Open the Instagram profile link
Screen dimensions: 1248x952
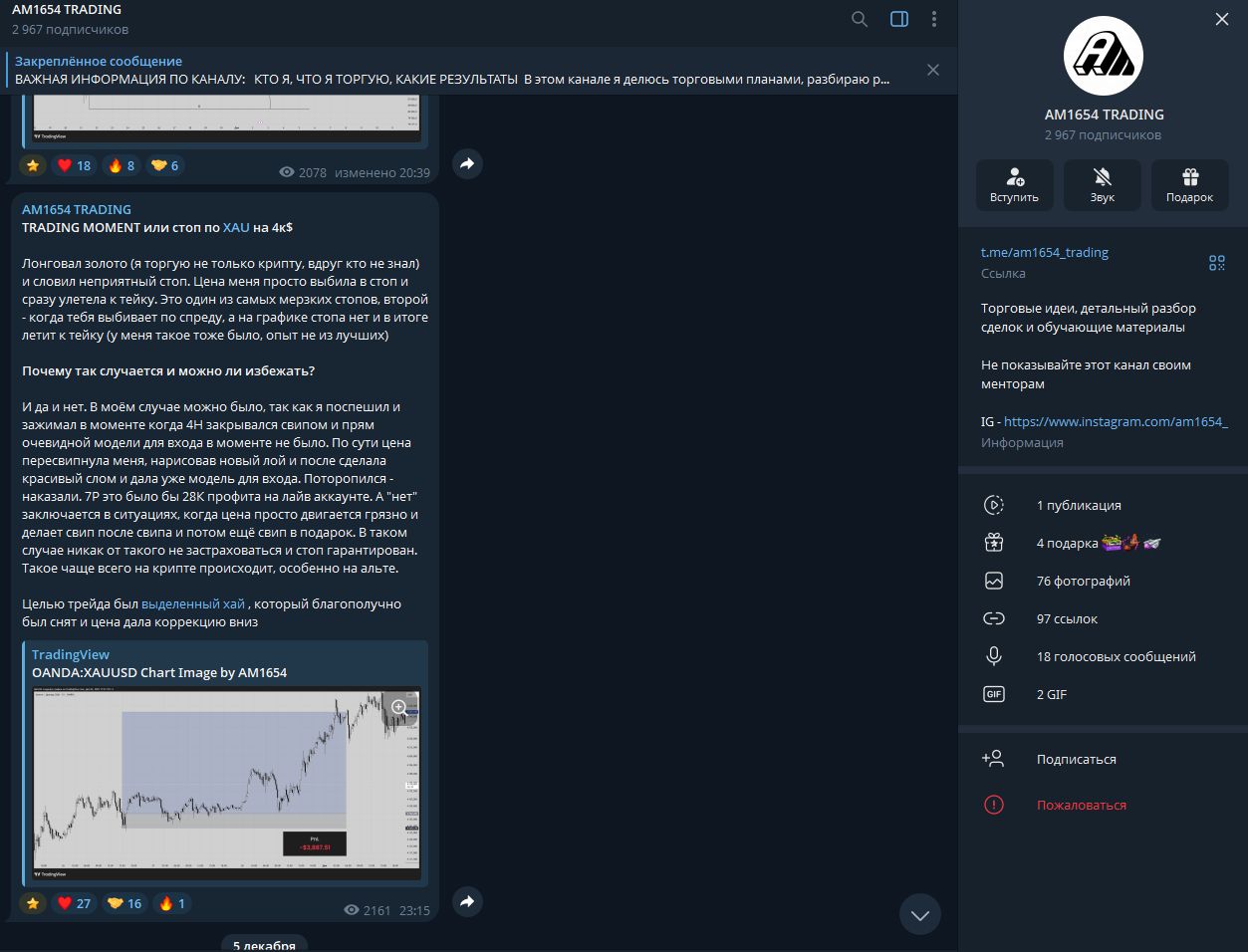[1115, 421]
